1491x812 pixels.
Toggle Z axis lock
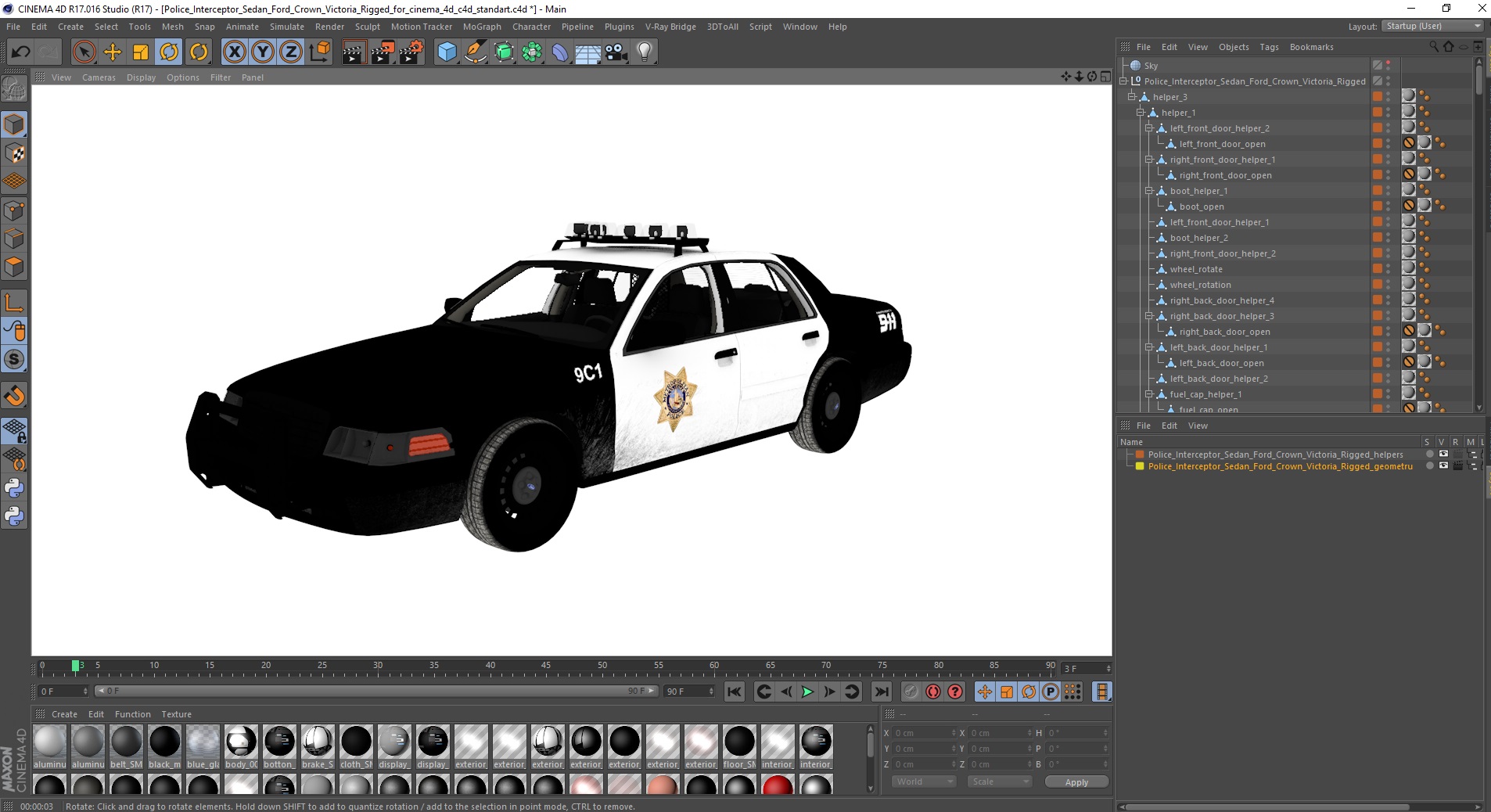click(x=291, y=52)
